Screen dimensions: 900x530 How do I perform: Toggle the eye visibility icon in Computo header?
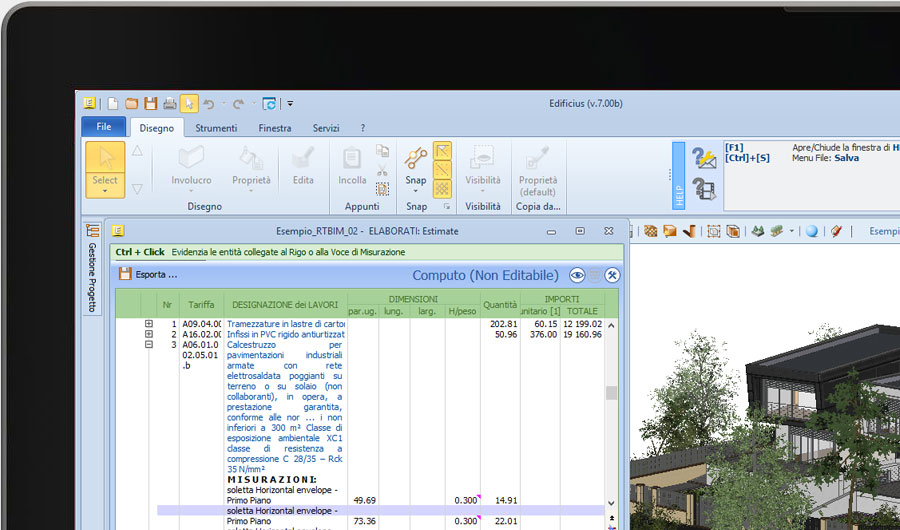(x=577, y=276)
